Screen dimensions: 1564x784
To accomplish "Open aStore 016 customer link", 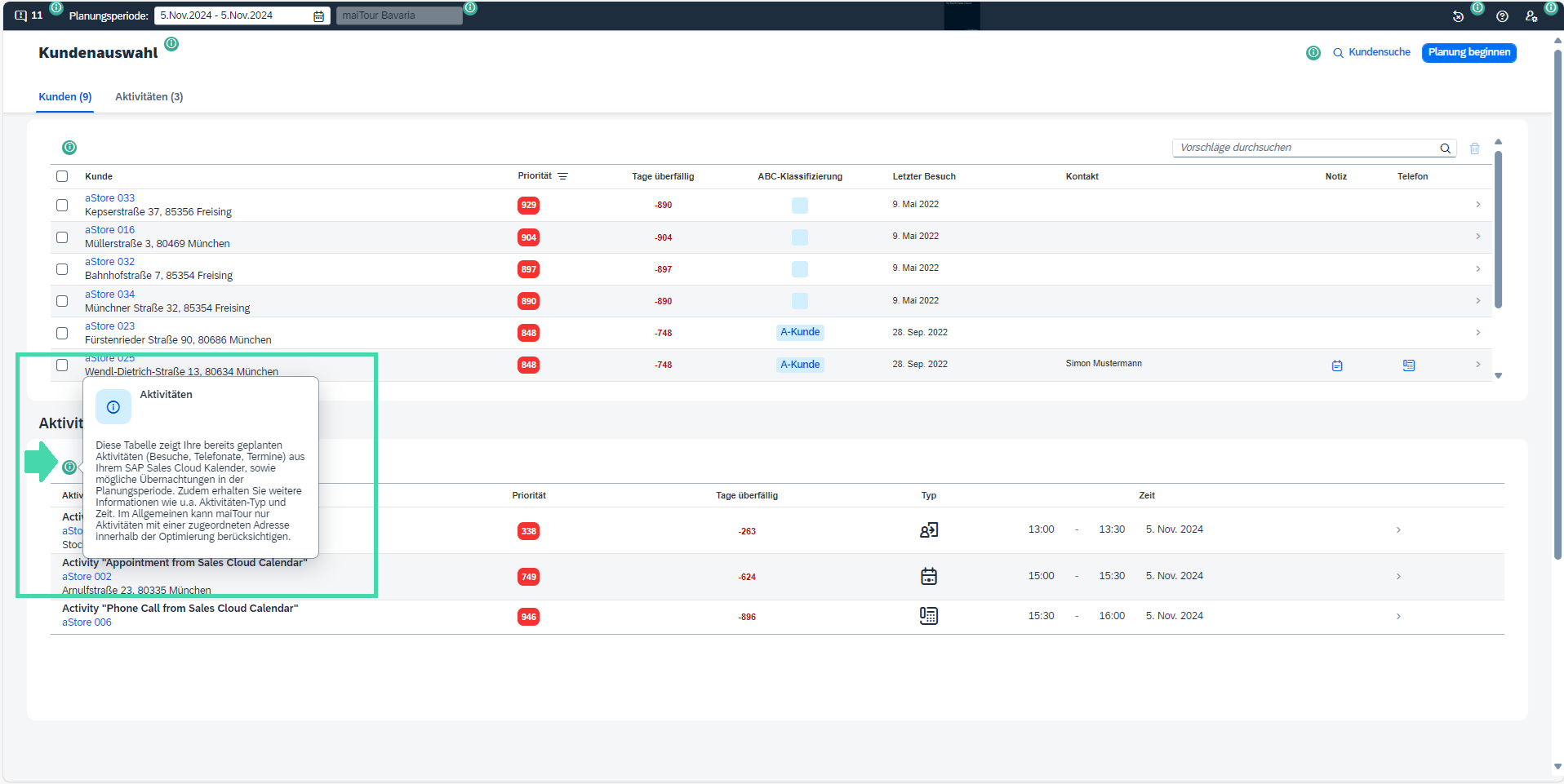I will point(110,230).
